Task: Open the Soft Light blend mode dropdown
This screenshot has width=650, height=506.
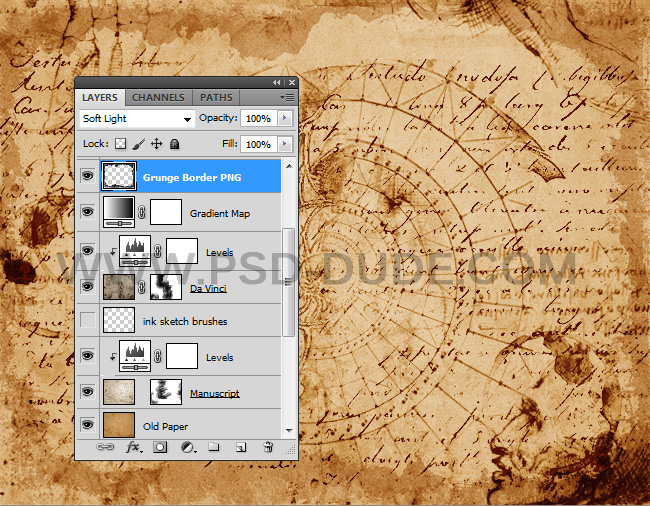Action: (137, 118)
